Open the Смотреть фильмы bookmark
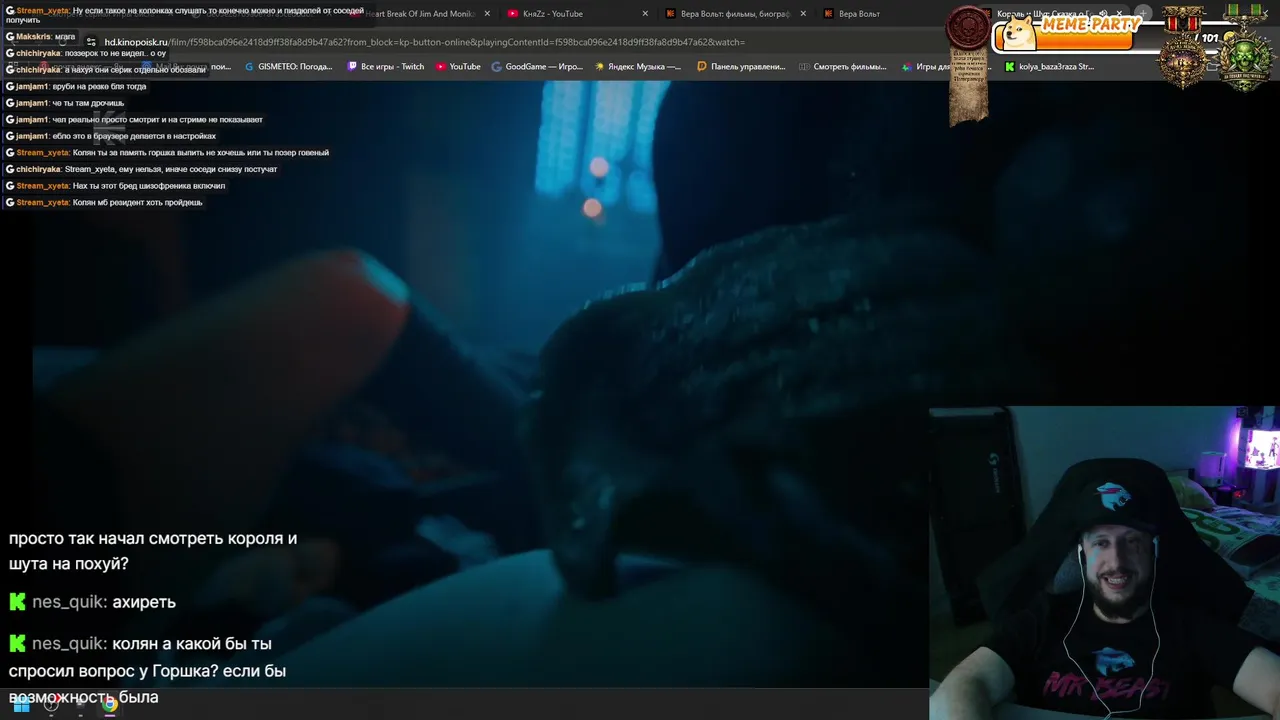 coord(842,67)
